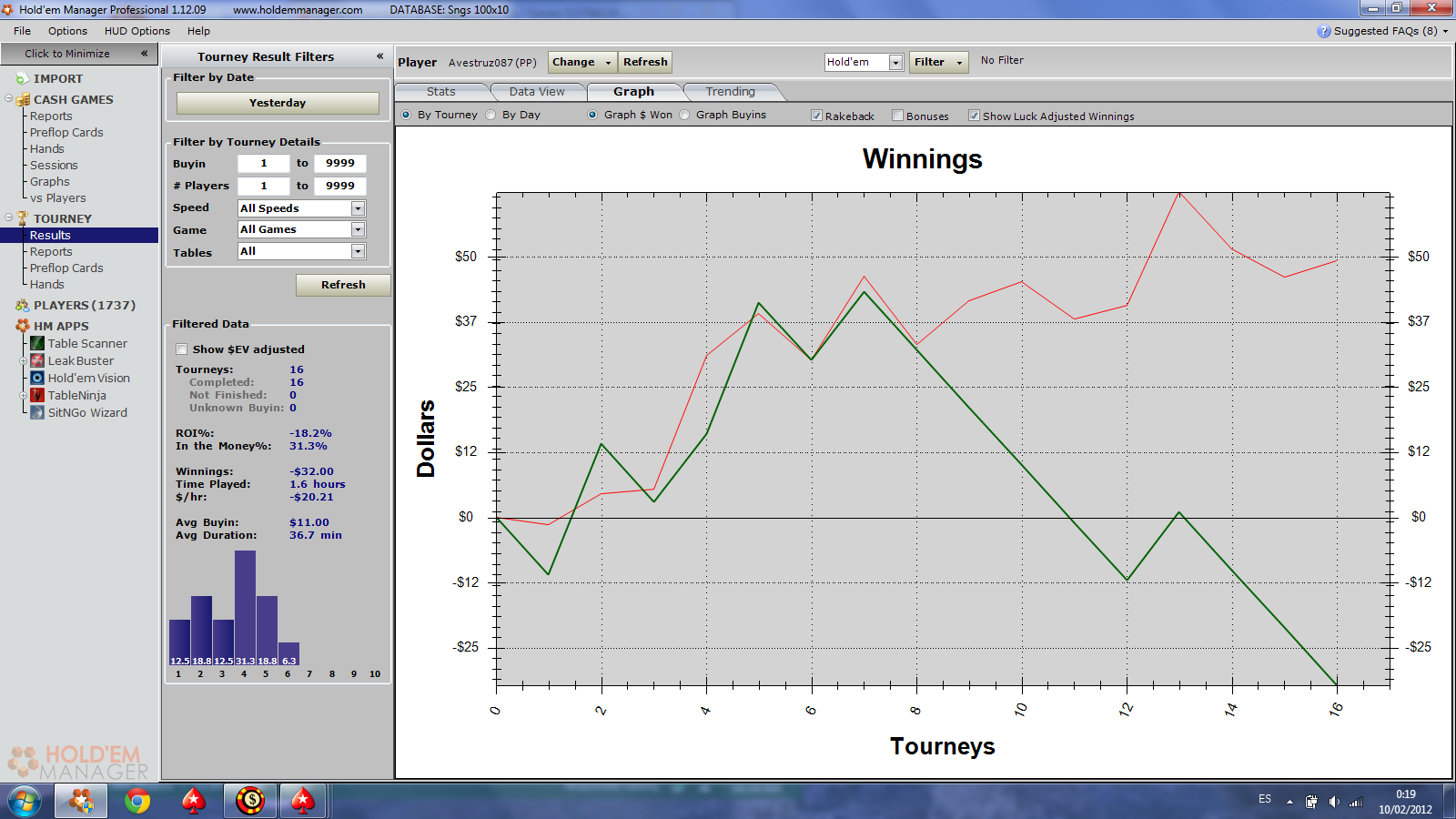Toggle Show Luck Adjusted Winnings checkbox
The width and height of the screenshot is (1456, 819).
pos(974,116)
